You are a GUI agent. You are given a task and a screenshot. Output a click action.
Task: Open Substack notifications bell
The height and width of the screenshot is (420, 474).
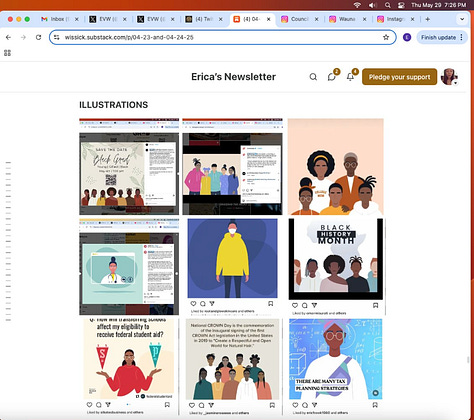click(350, 77)
